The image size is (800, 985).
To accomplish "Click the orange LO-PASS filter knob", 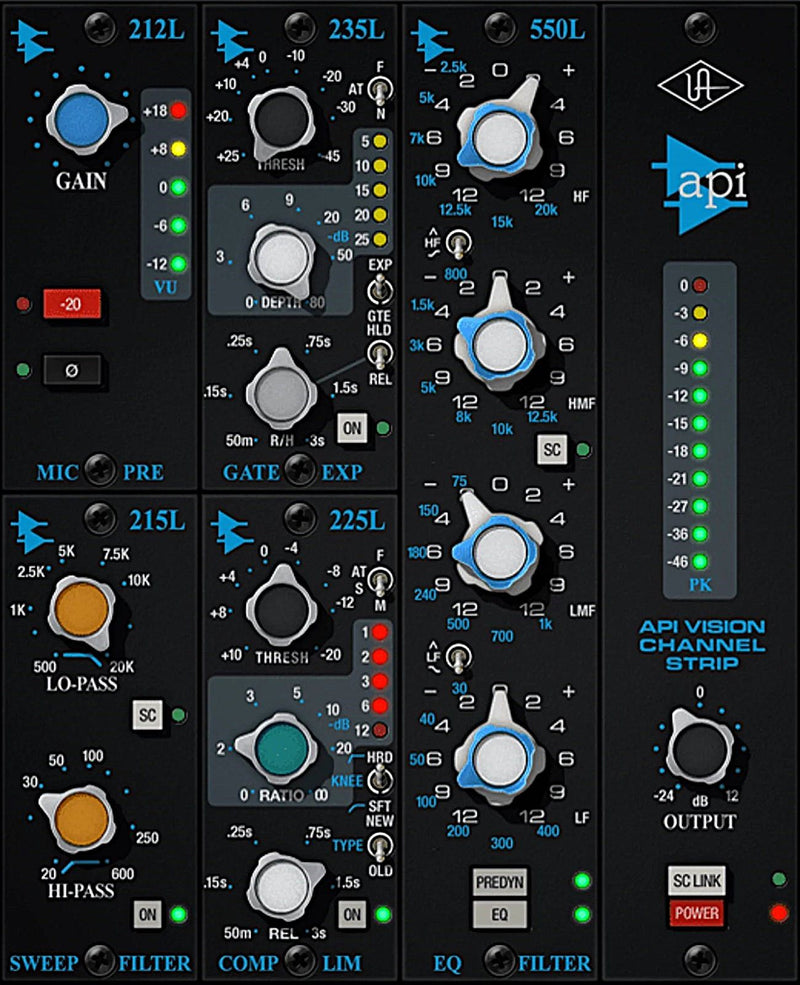I will [x=82, y=611].
